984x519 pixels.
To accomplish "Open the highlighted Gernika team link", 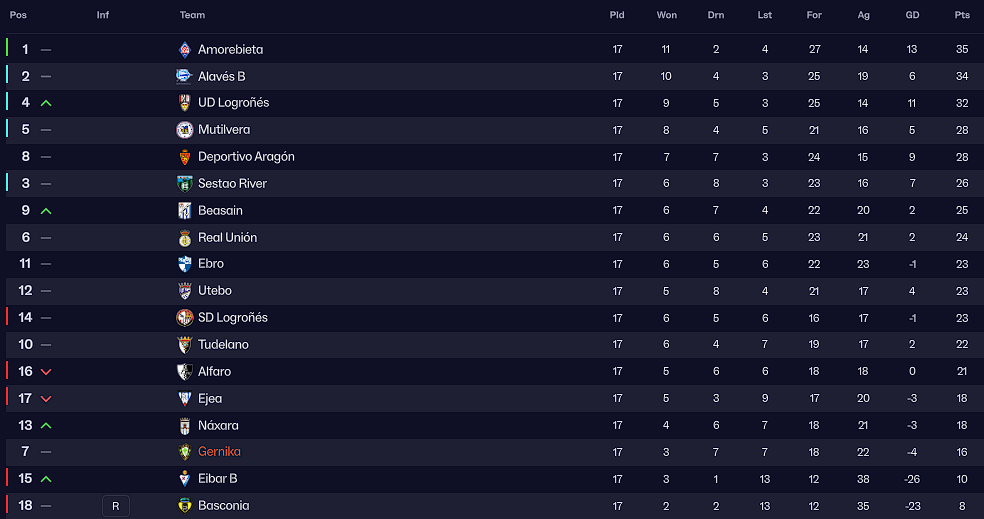I will coord(219,452).
